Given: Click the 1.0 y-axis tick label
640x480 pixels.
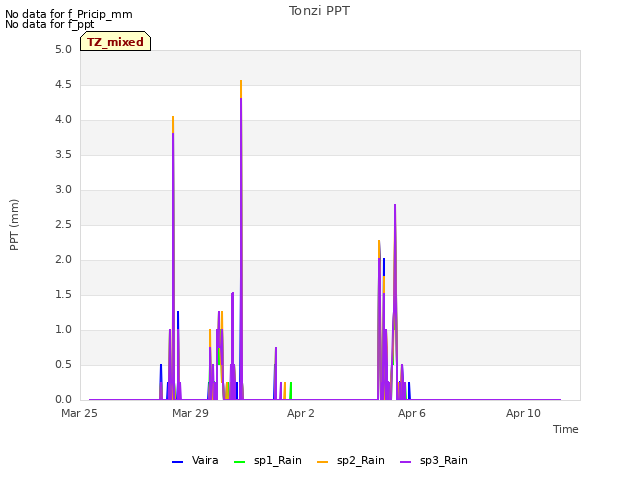Looking at the screenshot, I should pyautogui.click(x=63, y=329).
